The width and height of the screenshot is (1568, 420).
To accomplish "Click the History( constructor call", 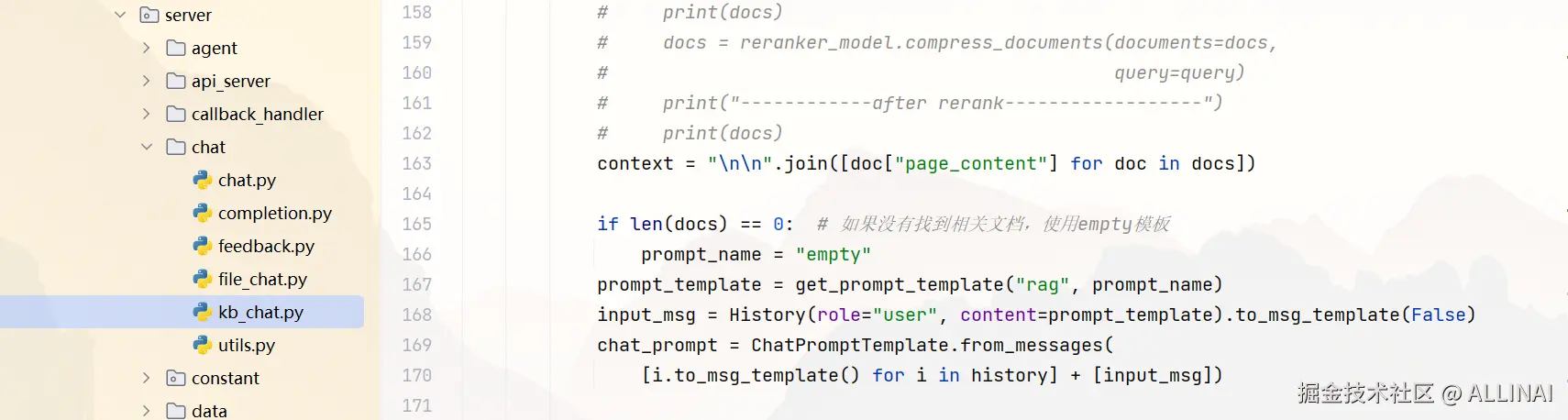I will 772,315.
